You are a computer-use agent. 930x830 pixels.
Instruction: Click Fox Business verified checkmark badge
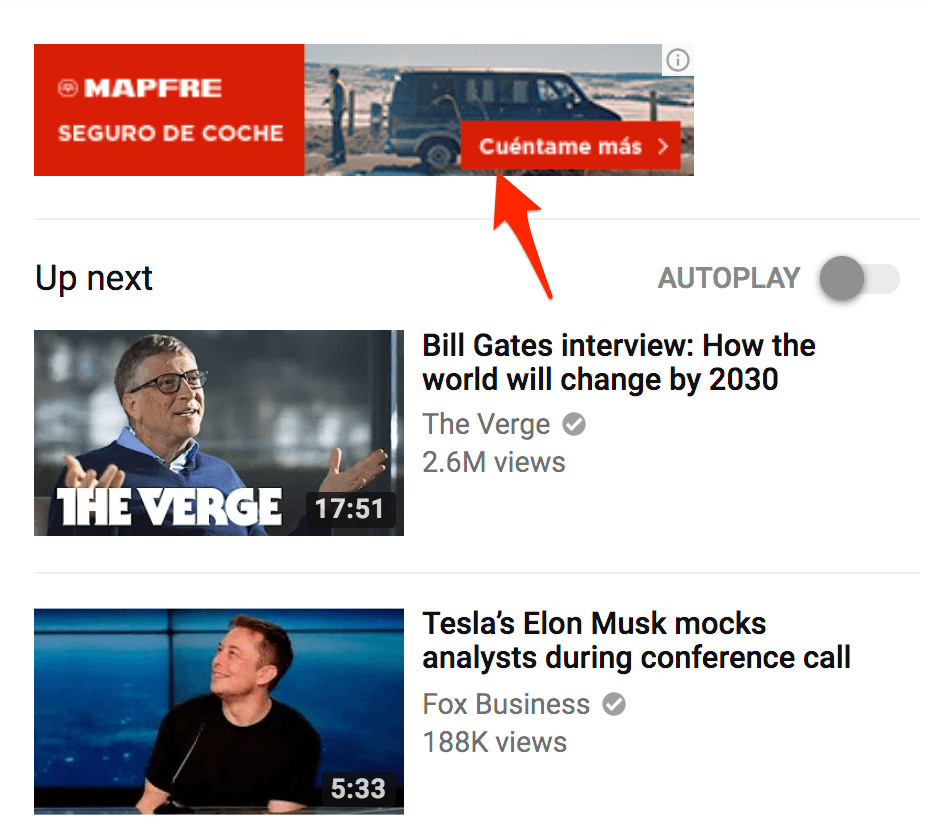tap(614, 704)
